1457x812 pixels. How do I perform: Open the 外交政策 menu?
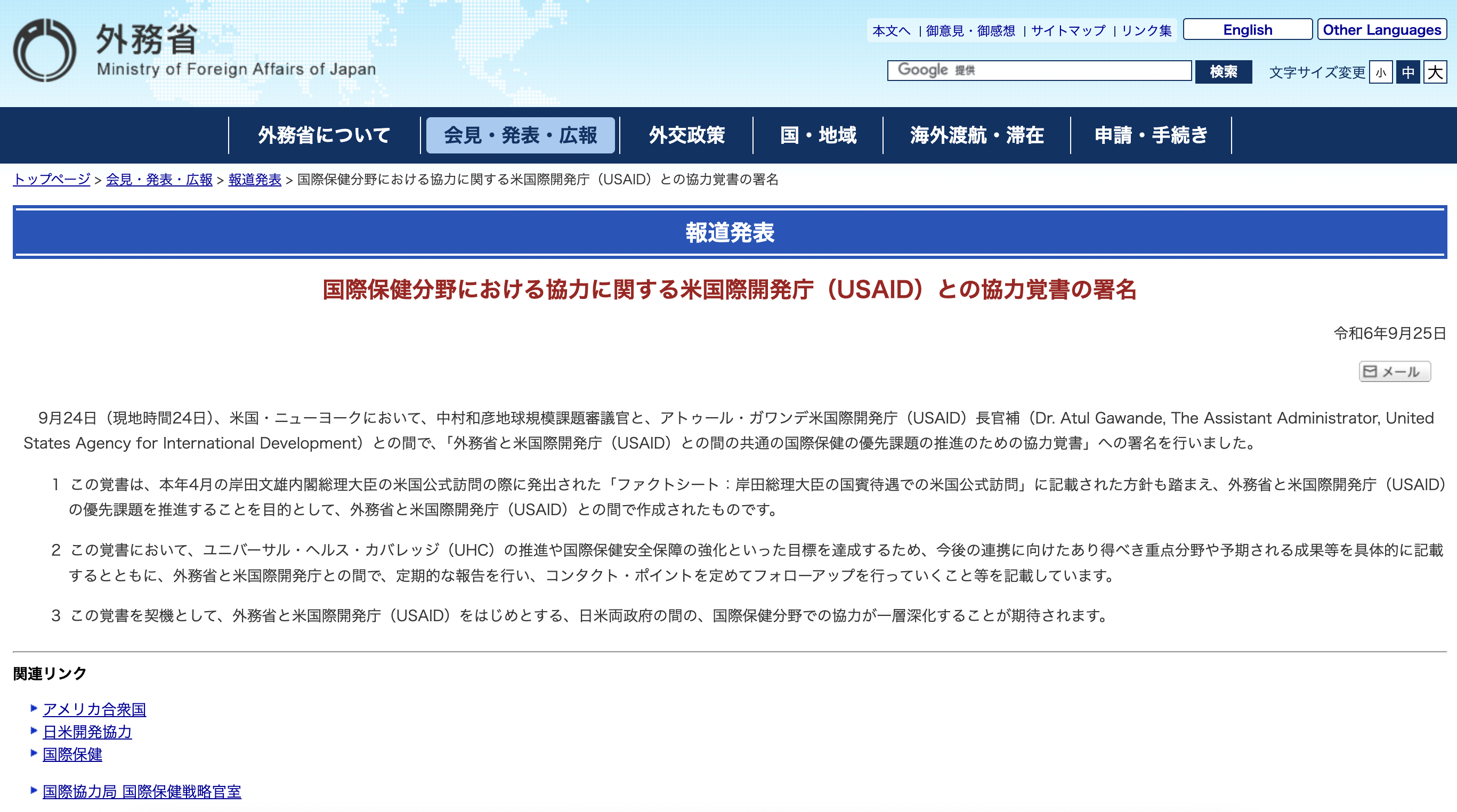click(x=686, y=135)
